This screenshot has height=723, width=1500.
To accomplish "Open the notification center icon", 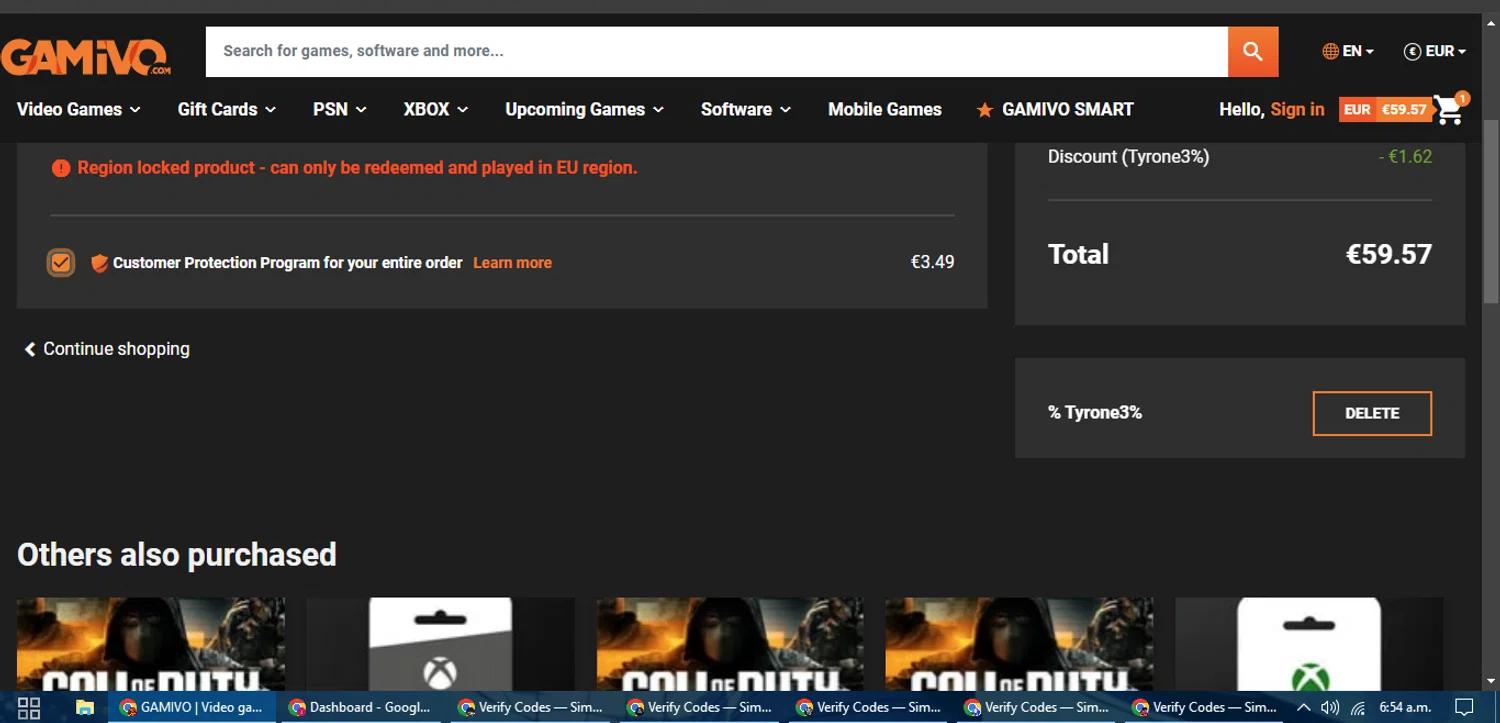I will pyautogui.click(x=1464, y=708).
